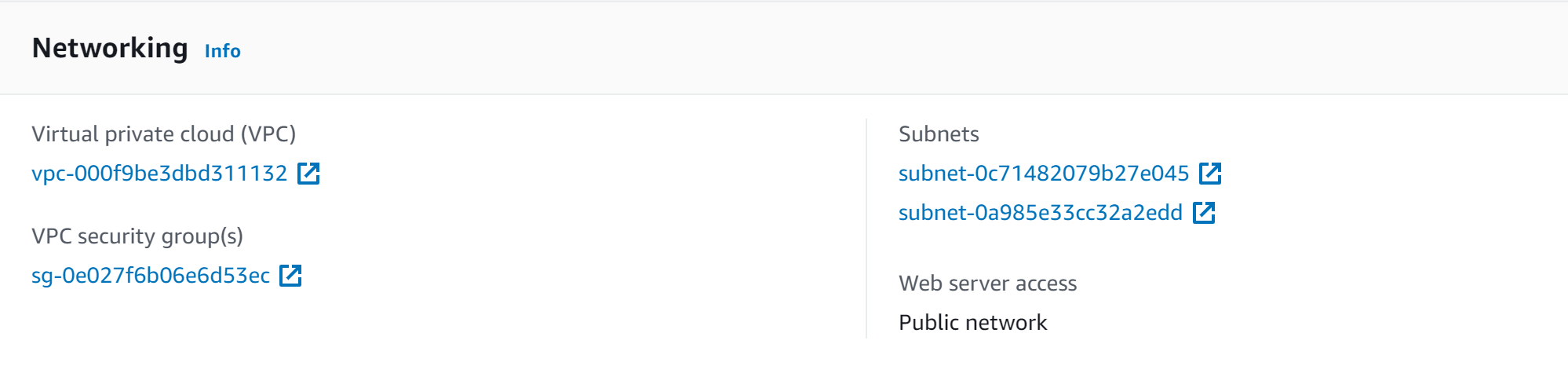Select the VPC security group(s) label
The image size is (1568, 366).
137,236
